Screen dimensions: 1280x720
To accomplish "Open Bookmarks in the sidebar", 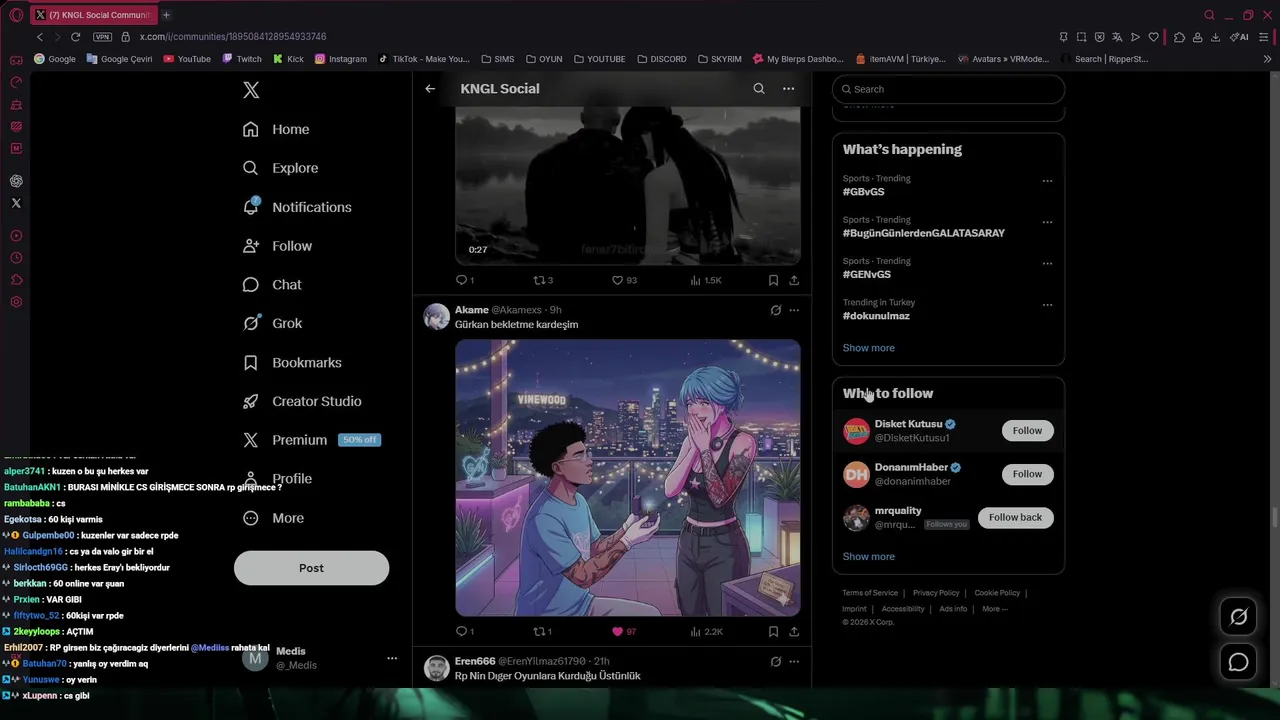I will (x=293, y=362).
